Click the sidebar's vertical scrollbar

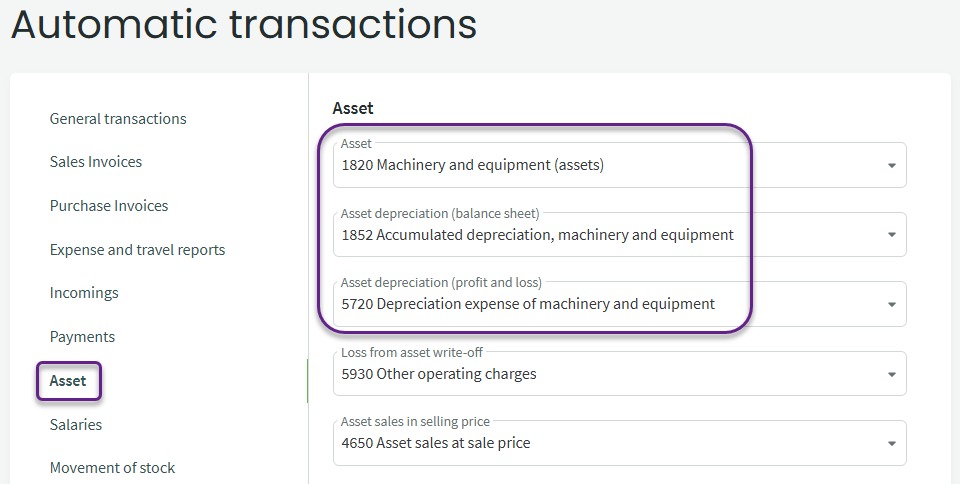307,380
